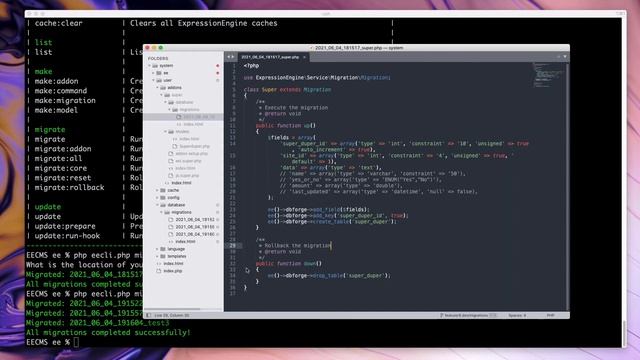
Task: Click file icon of index.php in sidebar
Action: (x=159, y=271)
